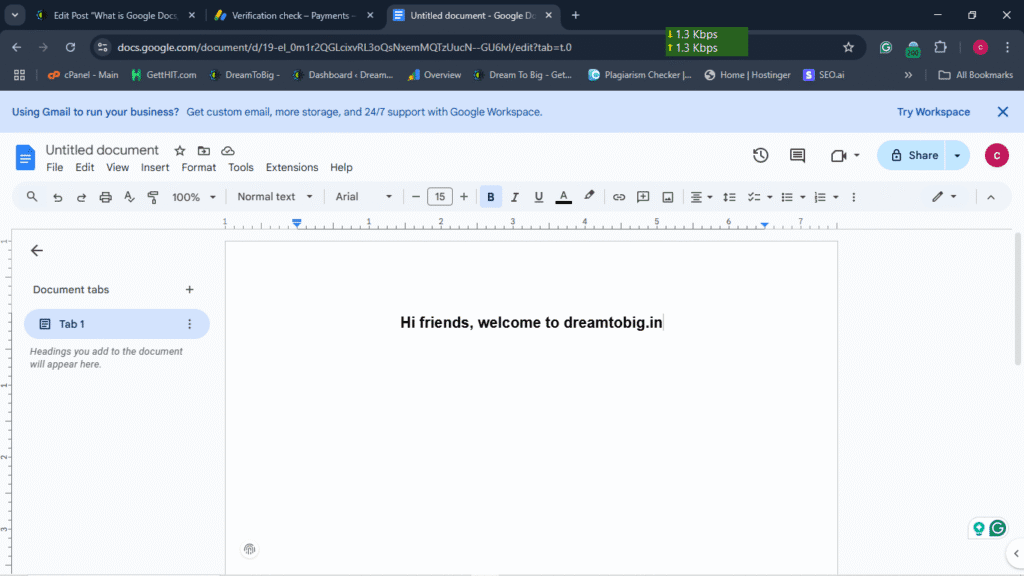Open the Extensions menu

(x=292, y=168)
